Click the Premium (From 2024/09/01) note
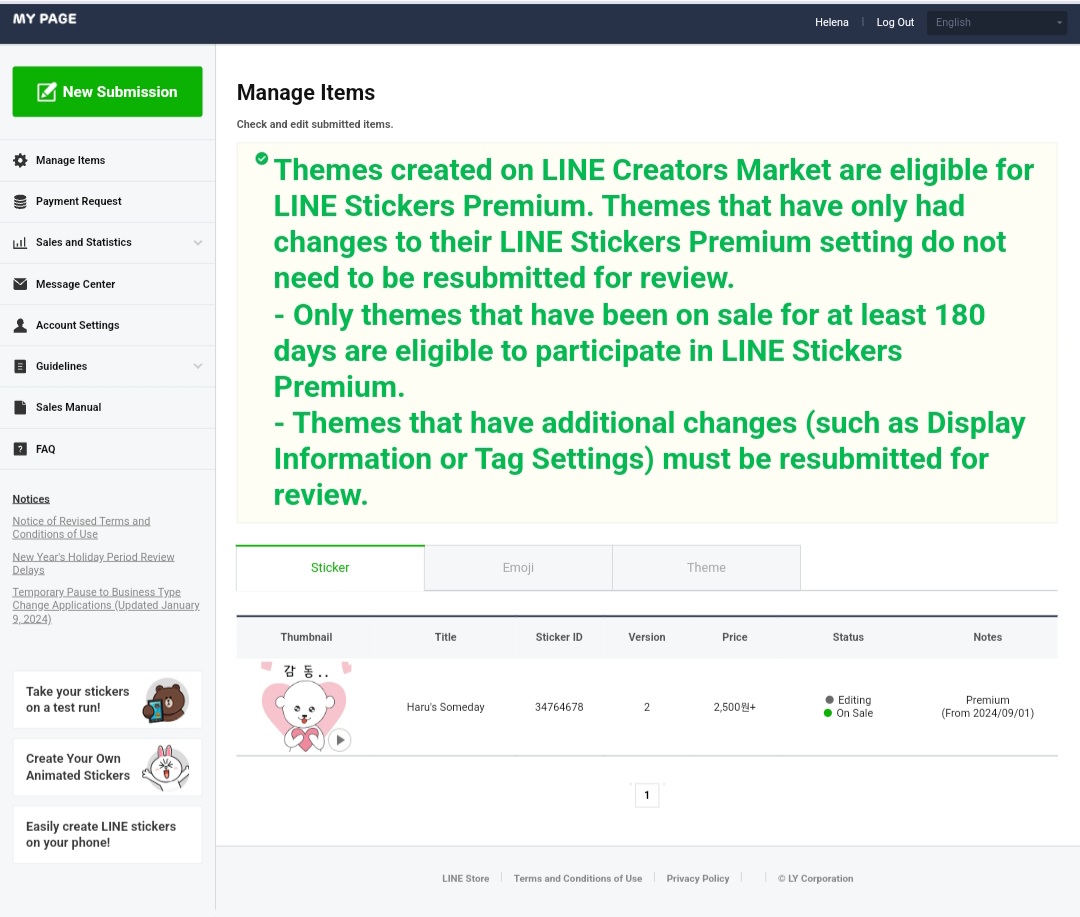This screenshot has height=917, width=1080. click(x=987, y=707)
